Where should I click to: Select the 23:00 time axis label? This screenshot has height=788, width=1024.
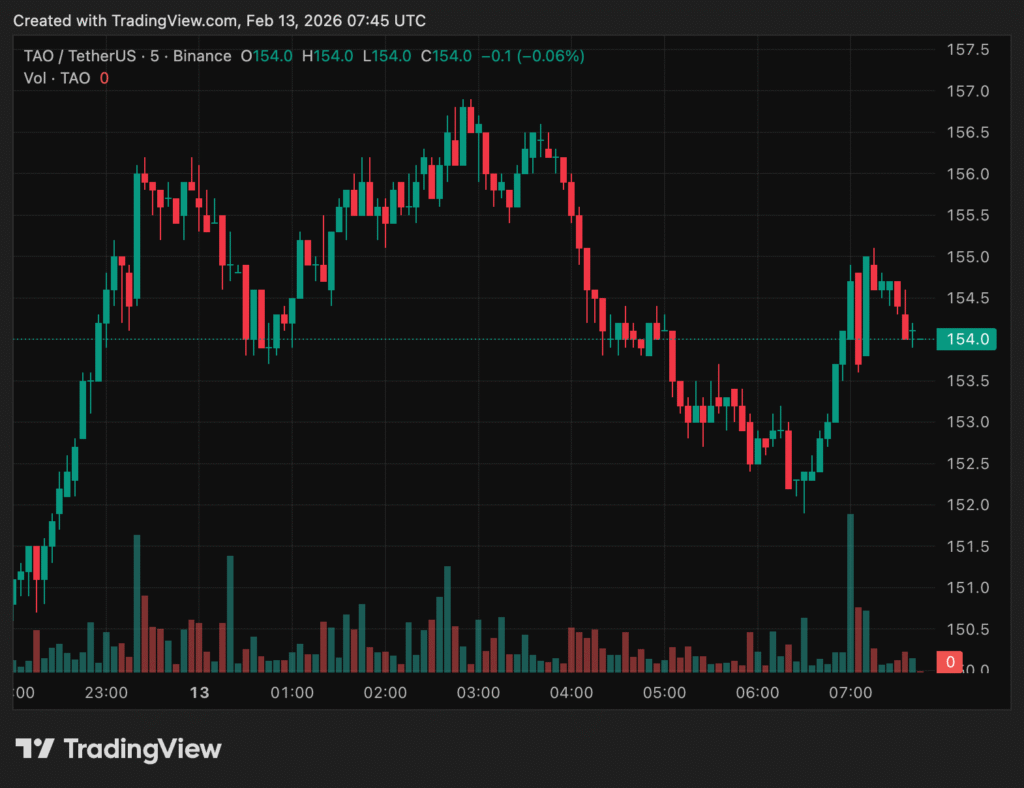click(x=106, y=693)
